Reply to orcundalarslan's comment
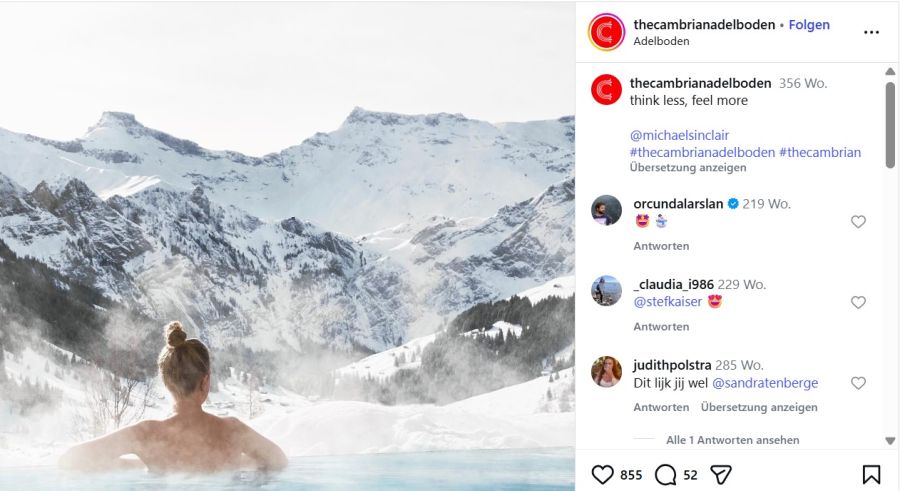The height and width of the screenshot is (491, 900). (x=661, y=246)
